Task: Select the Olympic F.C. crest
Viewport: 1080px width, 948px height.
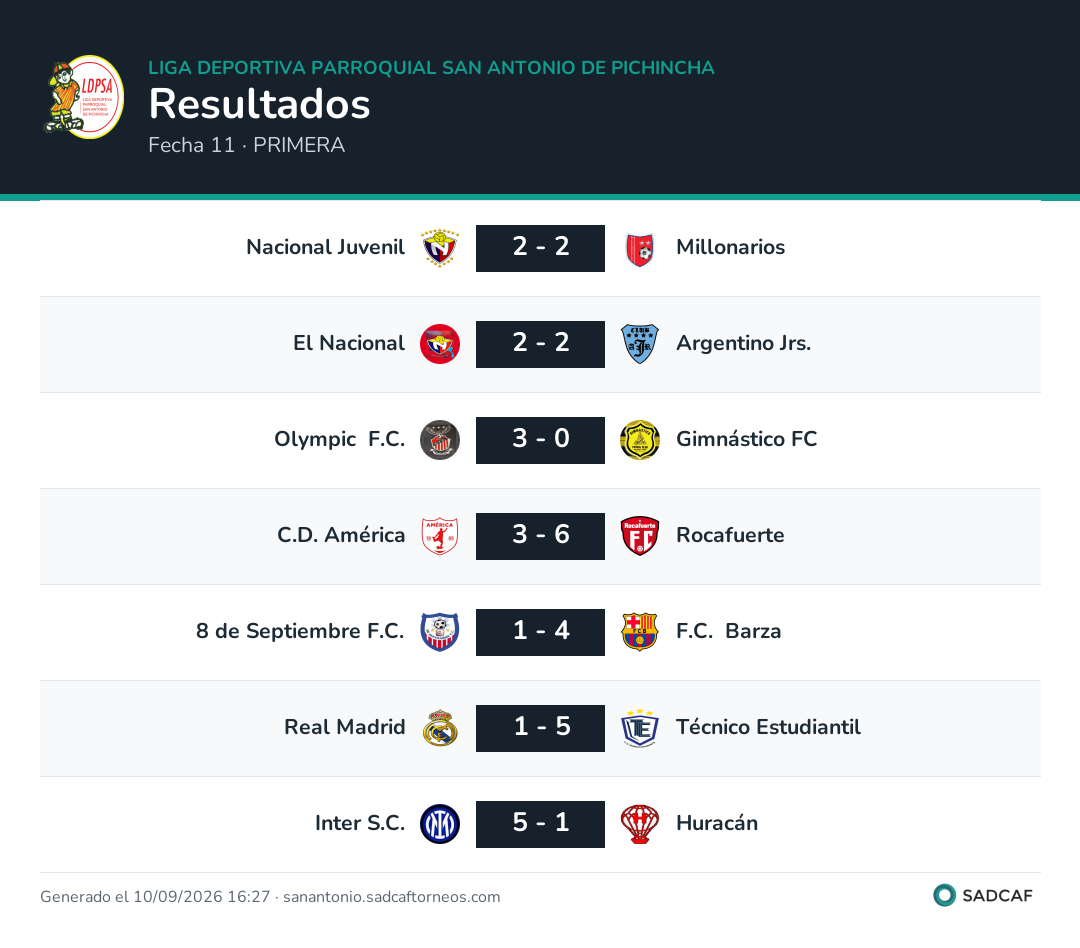Action: pyautogui.click(x=440, y=440)
